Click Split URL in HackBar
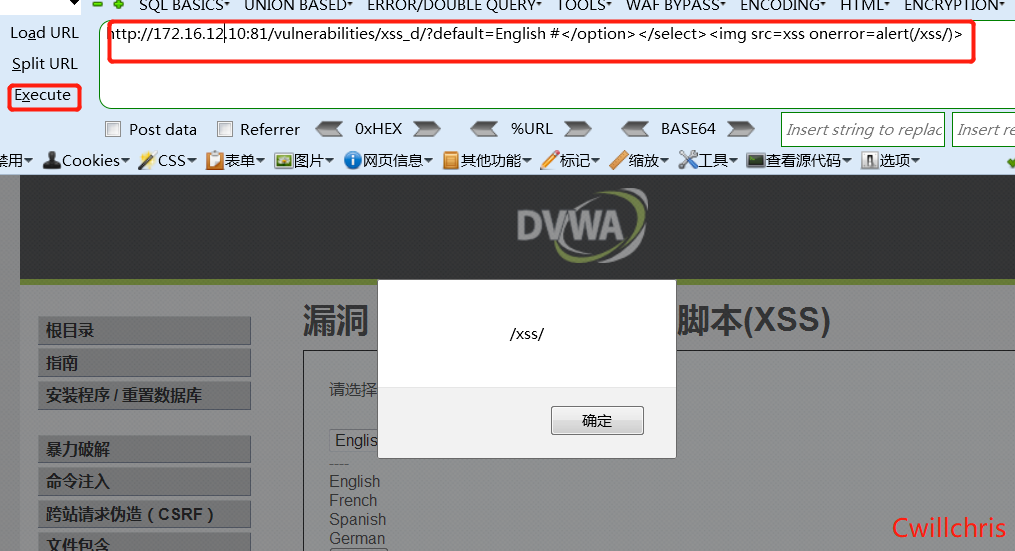 pos(45,64)
